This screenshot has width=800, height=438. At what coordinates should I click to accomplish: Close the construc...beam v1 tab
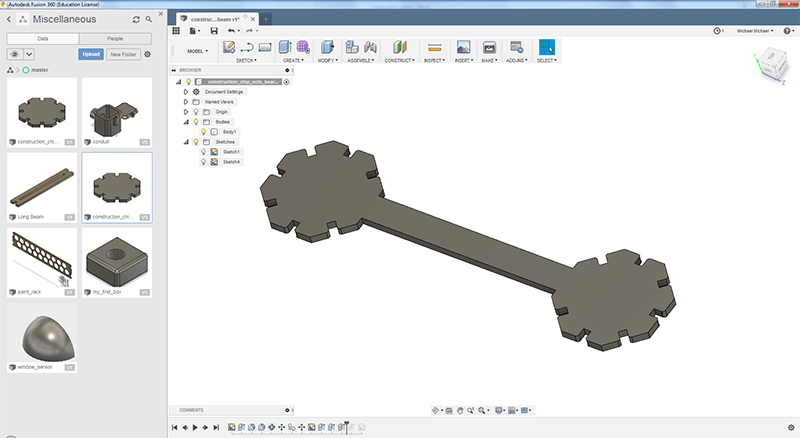pos(253,19)
